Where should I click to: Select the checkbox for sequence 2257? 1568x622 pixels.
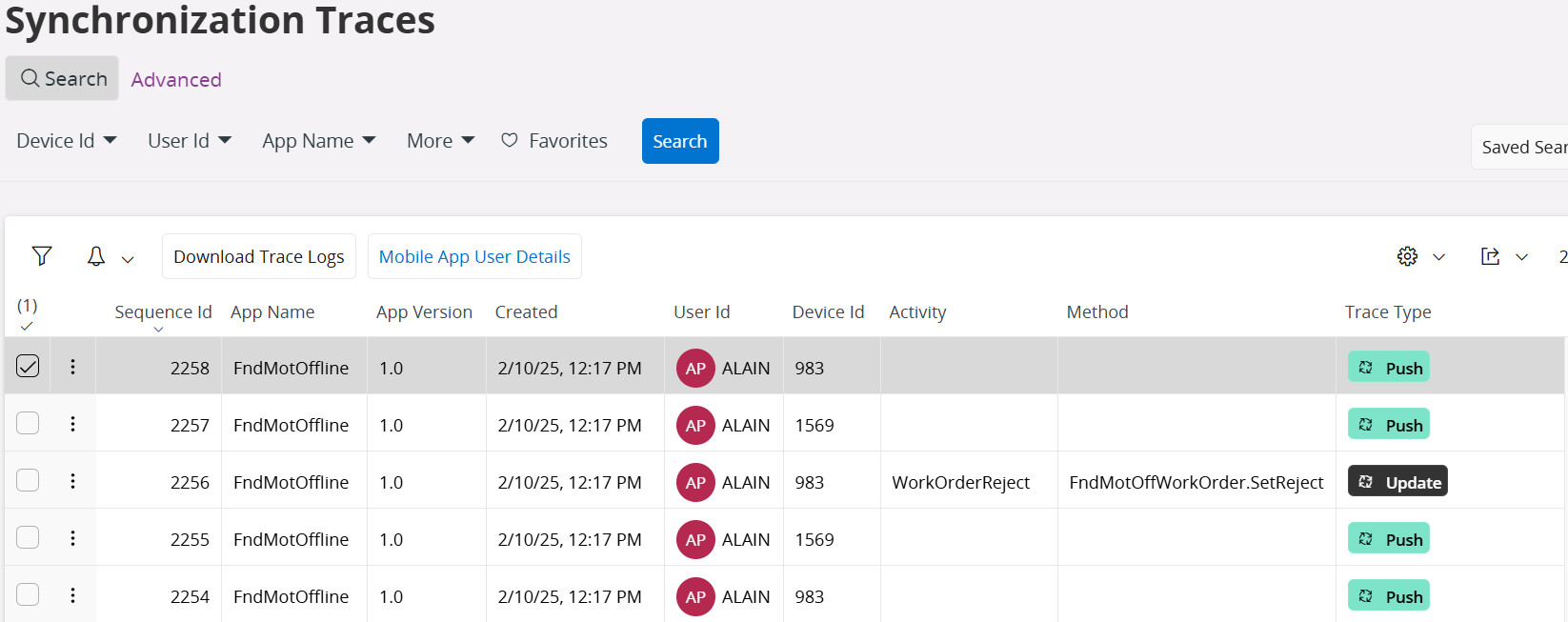pyautogui.click(x=28, y=424)
